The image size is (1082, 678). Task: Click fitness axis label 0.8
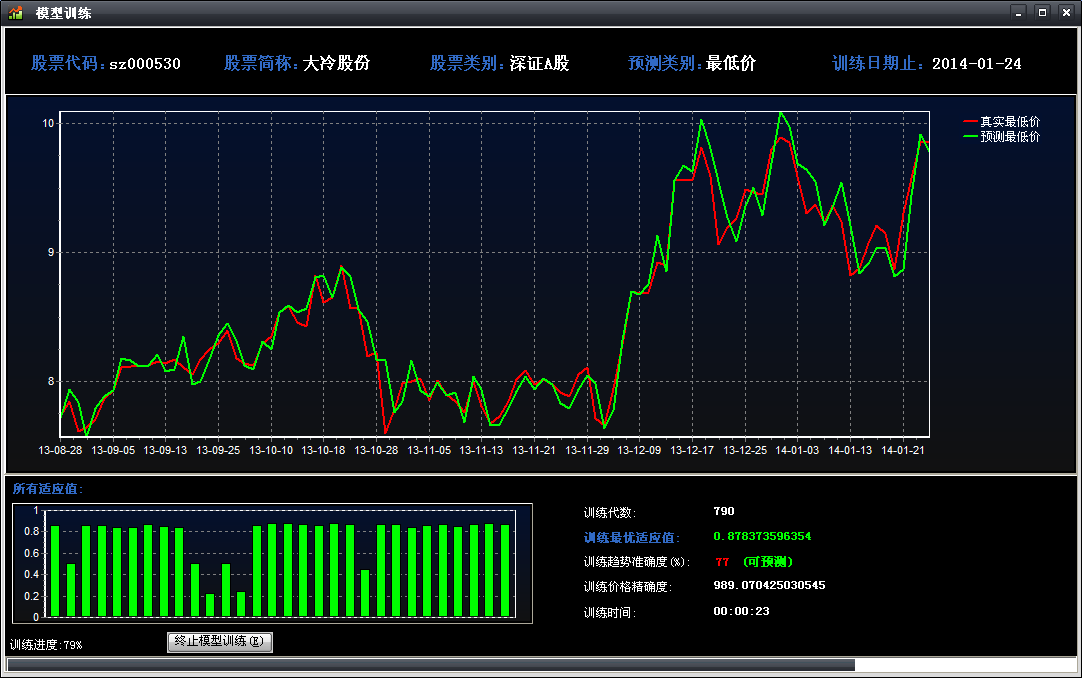[x=32, y=532]
